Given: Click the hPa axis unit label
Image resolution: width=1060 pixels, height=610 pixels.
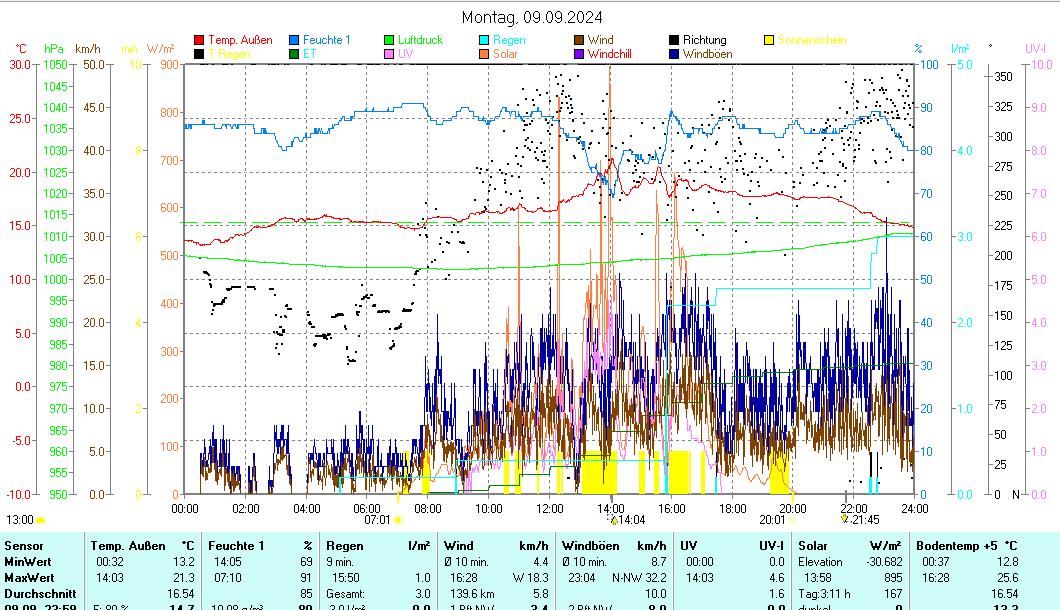Looking at the screenshot, I should pos(53,49).
